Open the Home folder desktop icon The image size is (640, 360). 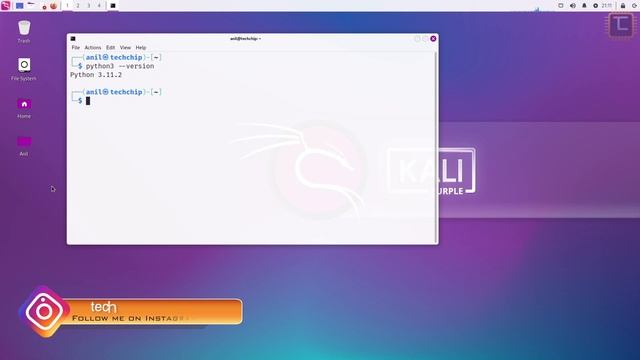[24, 108]
